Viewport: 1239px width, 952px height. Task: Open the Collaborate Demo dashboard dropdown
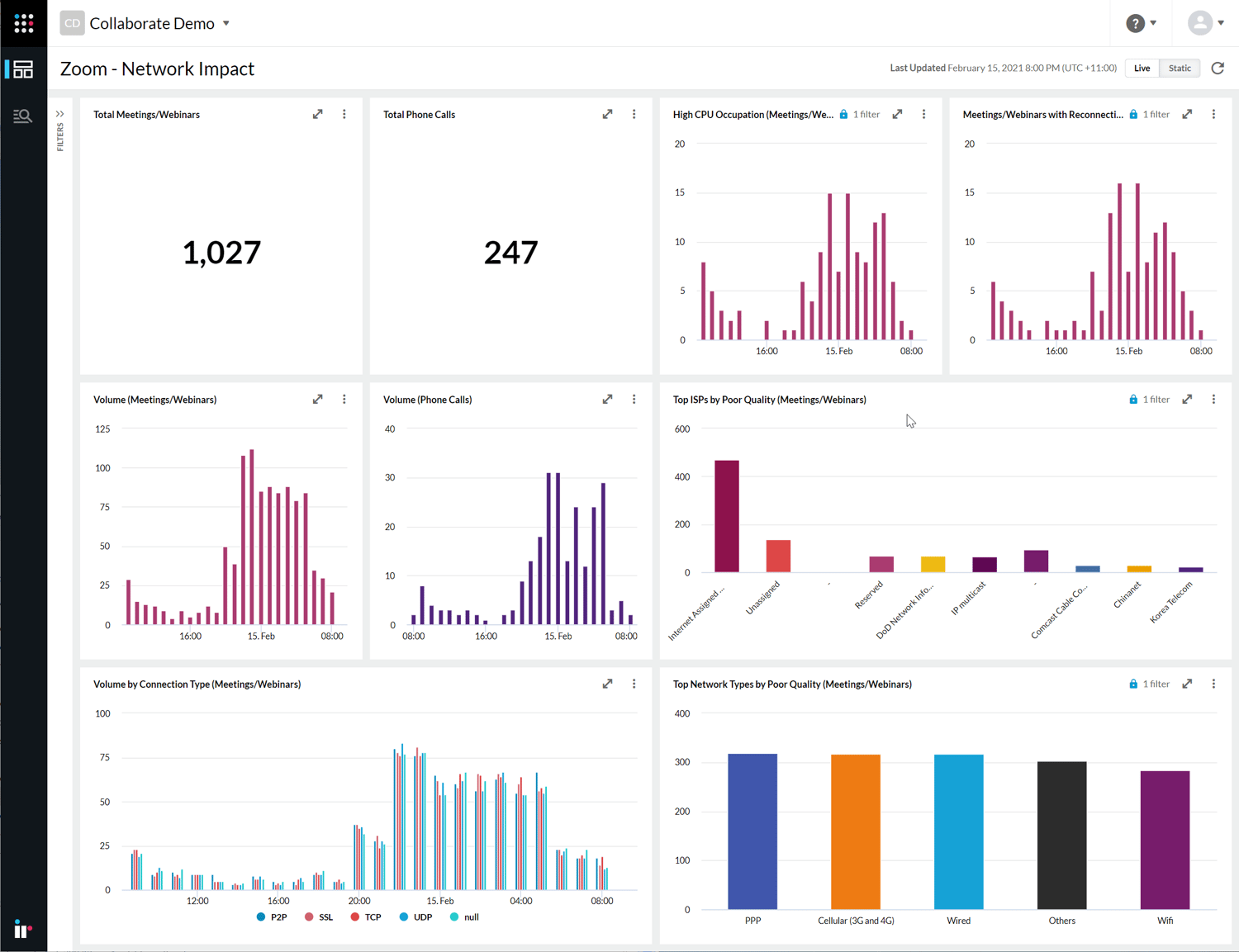click(225, 23)
